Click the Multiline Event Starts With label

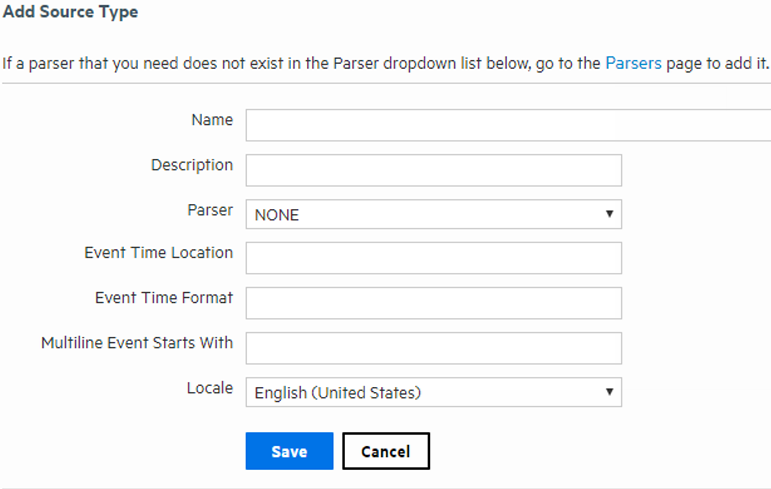137,342
